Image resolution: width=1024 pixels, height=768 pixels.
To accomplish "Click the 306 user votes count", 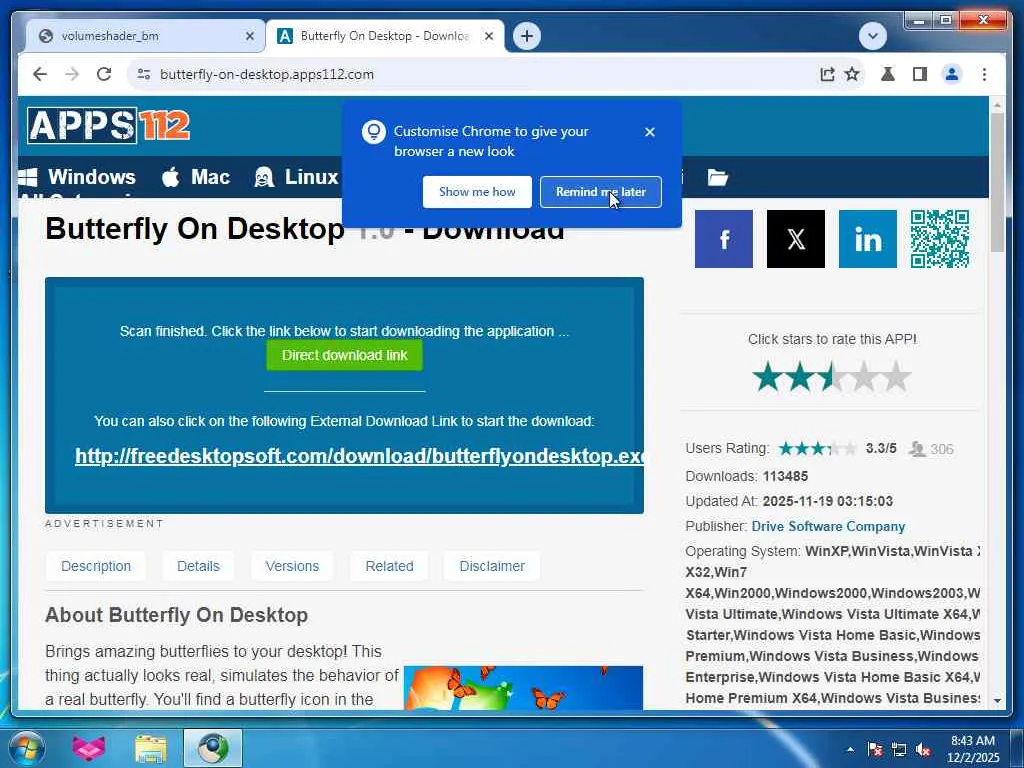I will tap(942, 449).
